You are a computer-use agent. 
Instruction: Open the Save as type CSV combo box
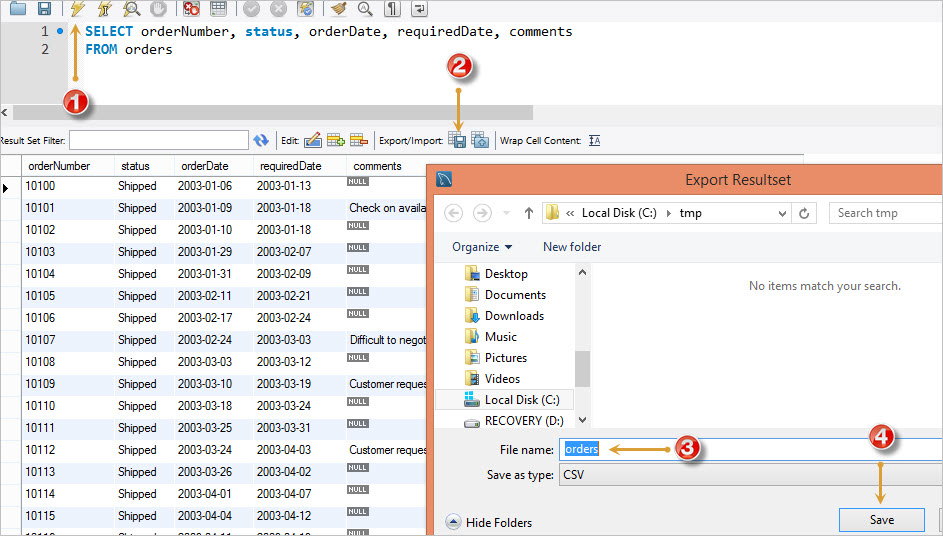click(751, 475)
